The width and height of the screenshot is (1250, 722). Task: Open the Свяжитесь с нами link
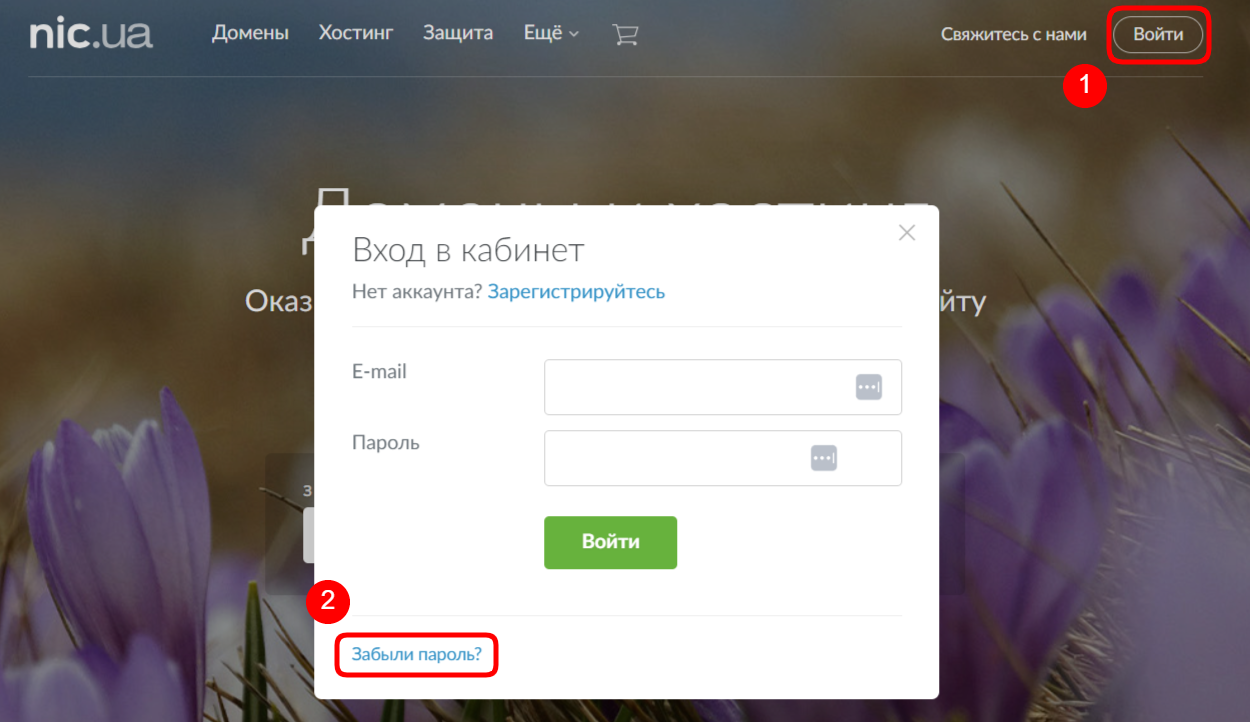tap(1013, 35)
